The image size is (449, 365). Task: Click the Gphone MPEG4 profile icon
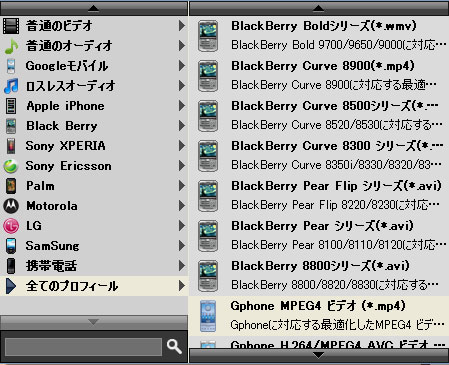(208, 316)
